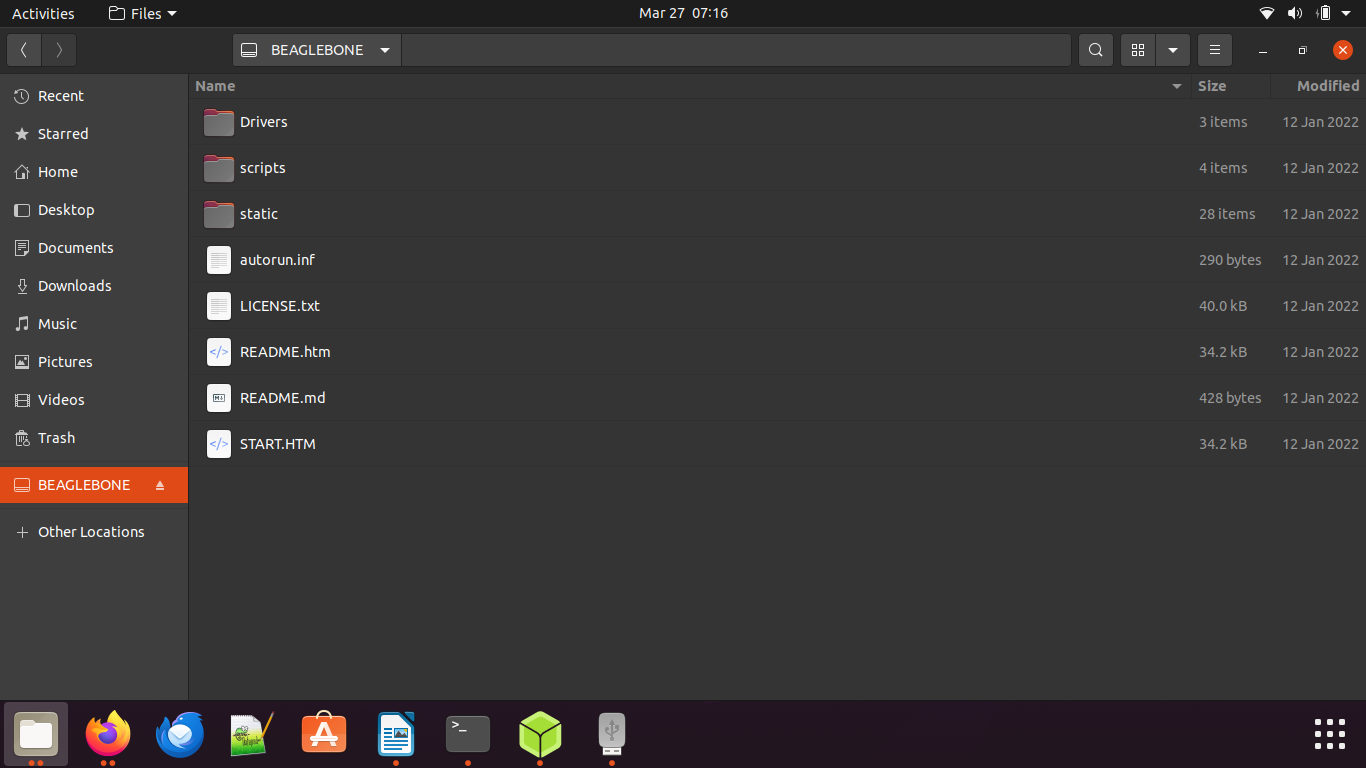Click the battery status icon
1366x768 pixels.
1324,14
